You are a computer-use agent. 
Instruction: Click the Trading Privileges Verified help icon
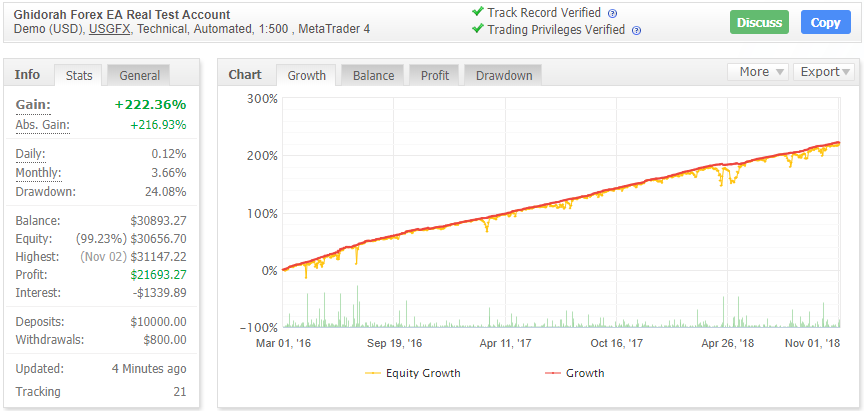coord(636,30)
